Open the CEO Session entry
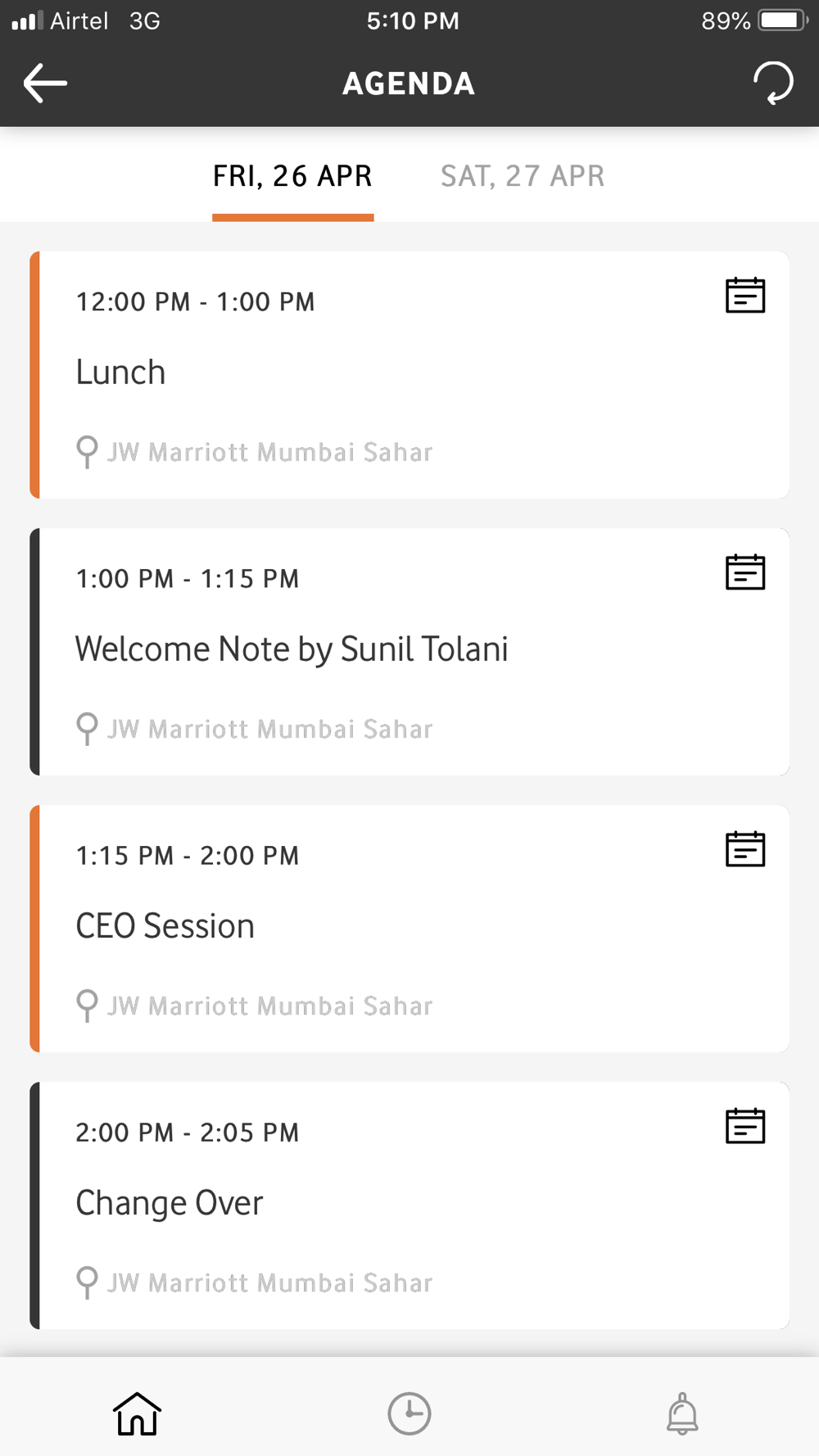This screenshot has height=1456, width=819. coord(165,926)
